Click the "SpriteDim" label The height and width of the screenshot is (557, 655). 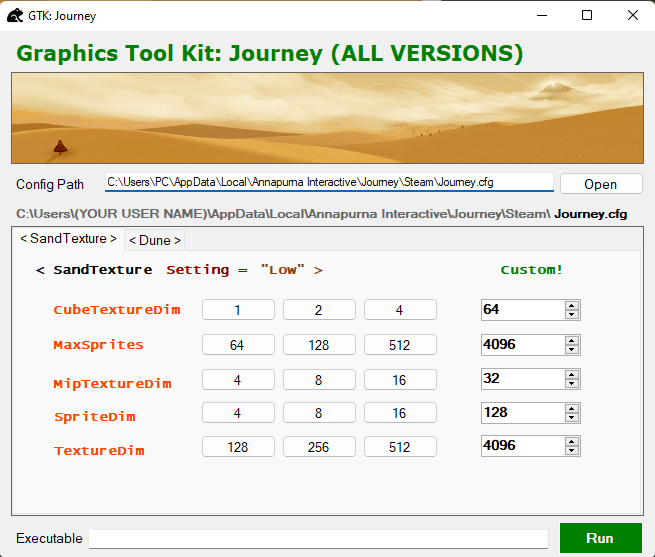pos(95,417)
